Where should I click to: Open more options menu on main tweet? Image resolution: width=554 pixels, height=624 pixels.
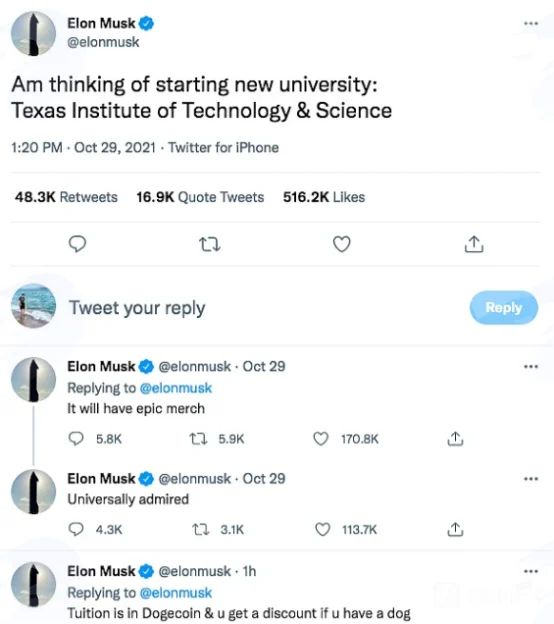point(531,23)
